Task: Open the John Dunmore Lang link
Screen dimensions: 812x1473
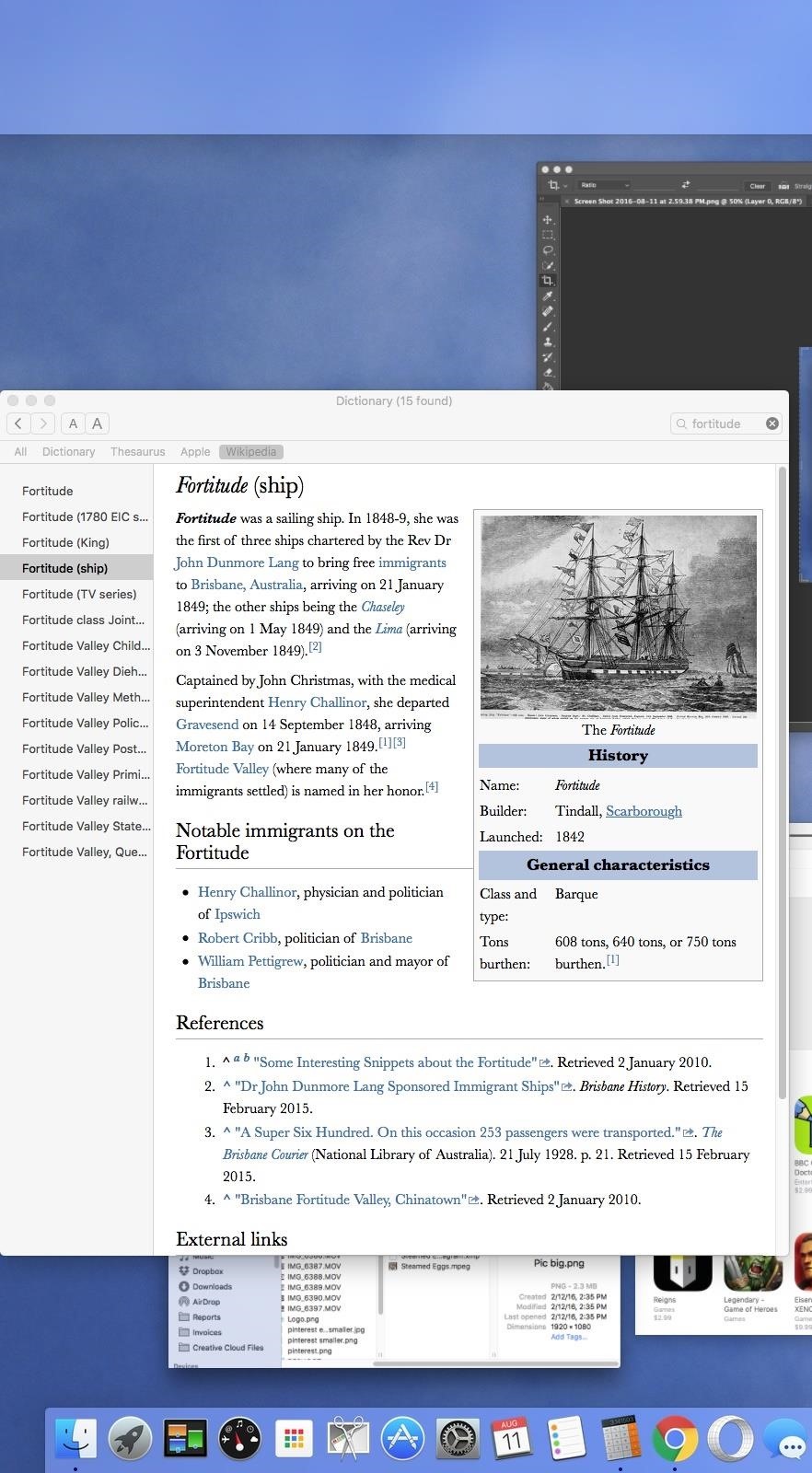Action: [237, 563]
